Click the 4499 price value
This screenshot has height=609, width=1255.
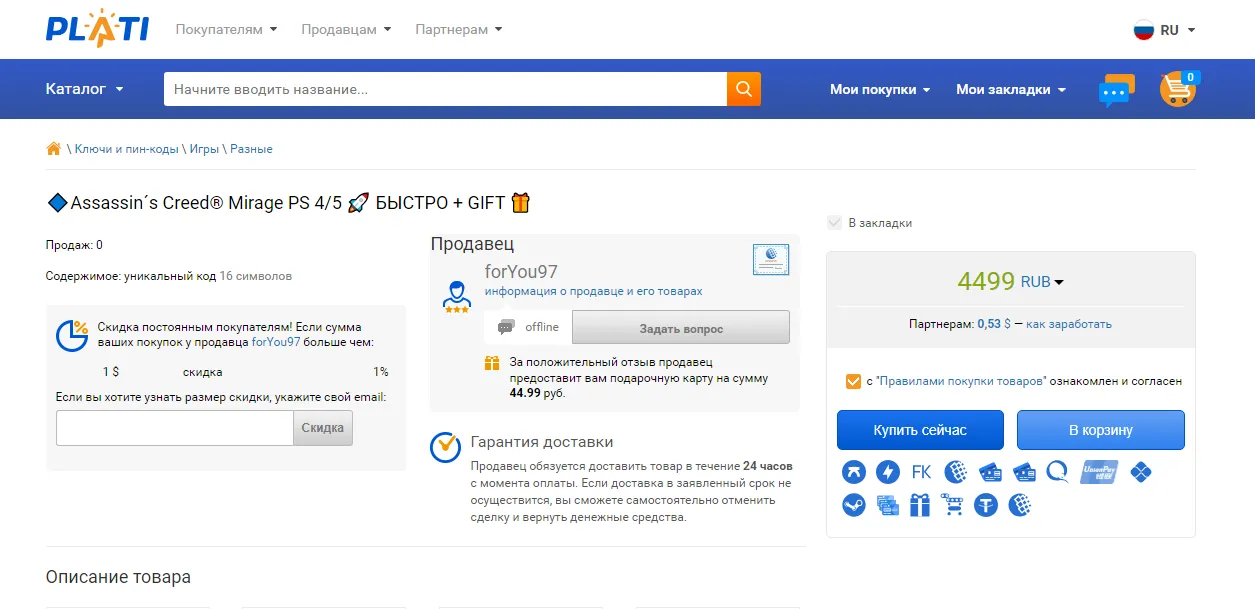pos(986,281)
